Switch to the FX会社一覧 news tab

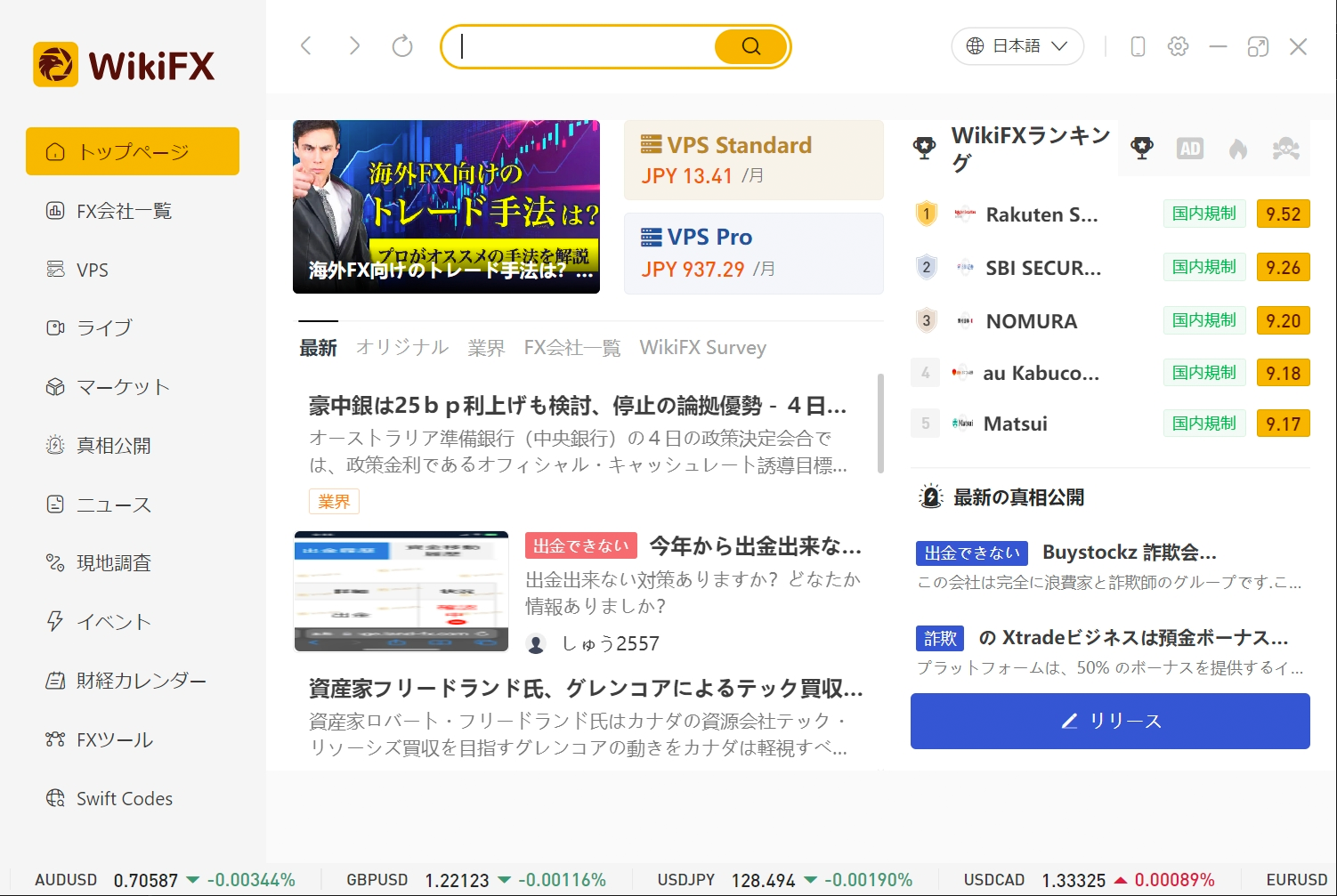(572, 348)
